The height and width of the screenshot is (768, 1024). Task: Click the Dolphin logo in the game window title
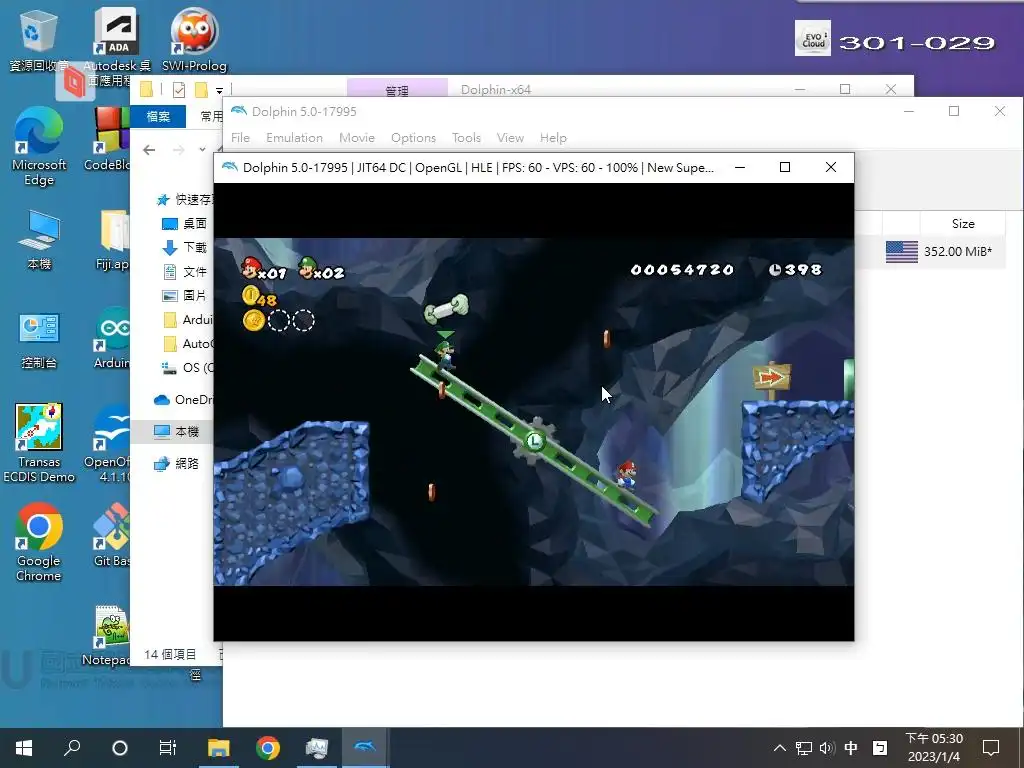tap(230, 167)
